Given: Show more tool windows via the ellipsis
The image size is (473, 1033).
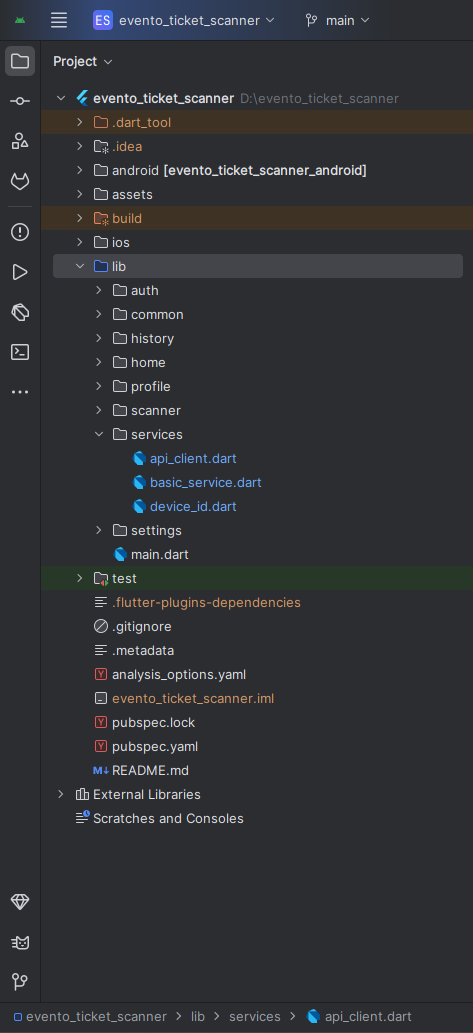Looking at the screenshot, I should point(20,392).
